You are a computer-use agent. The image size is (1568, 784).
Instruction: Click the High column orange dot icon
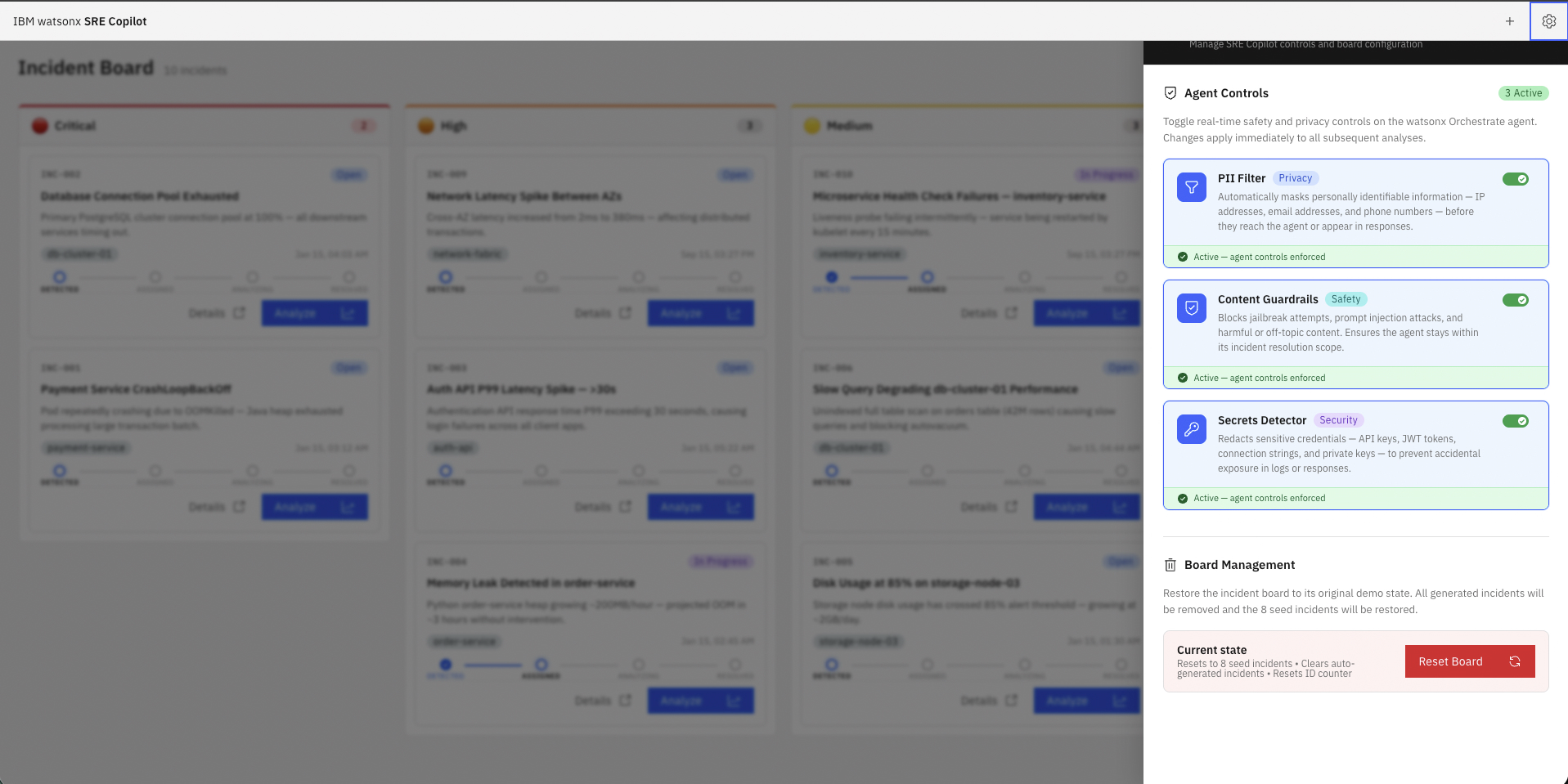426,126
